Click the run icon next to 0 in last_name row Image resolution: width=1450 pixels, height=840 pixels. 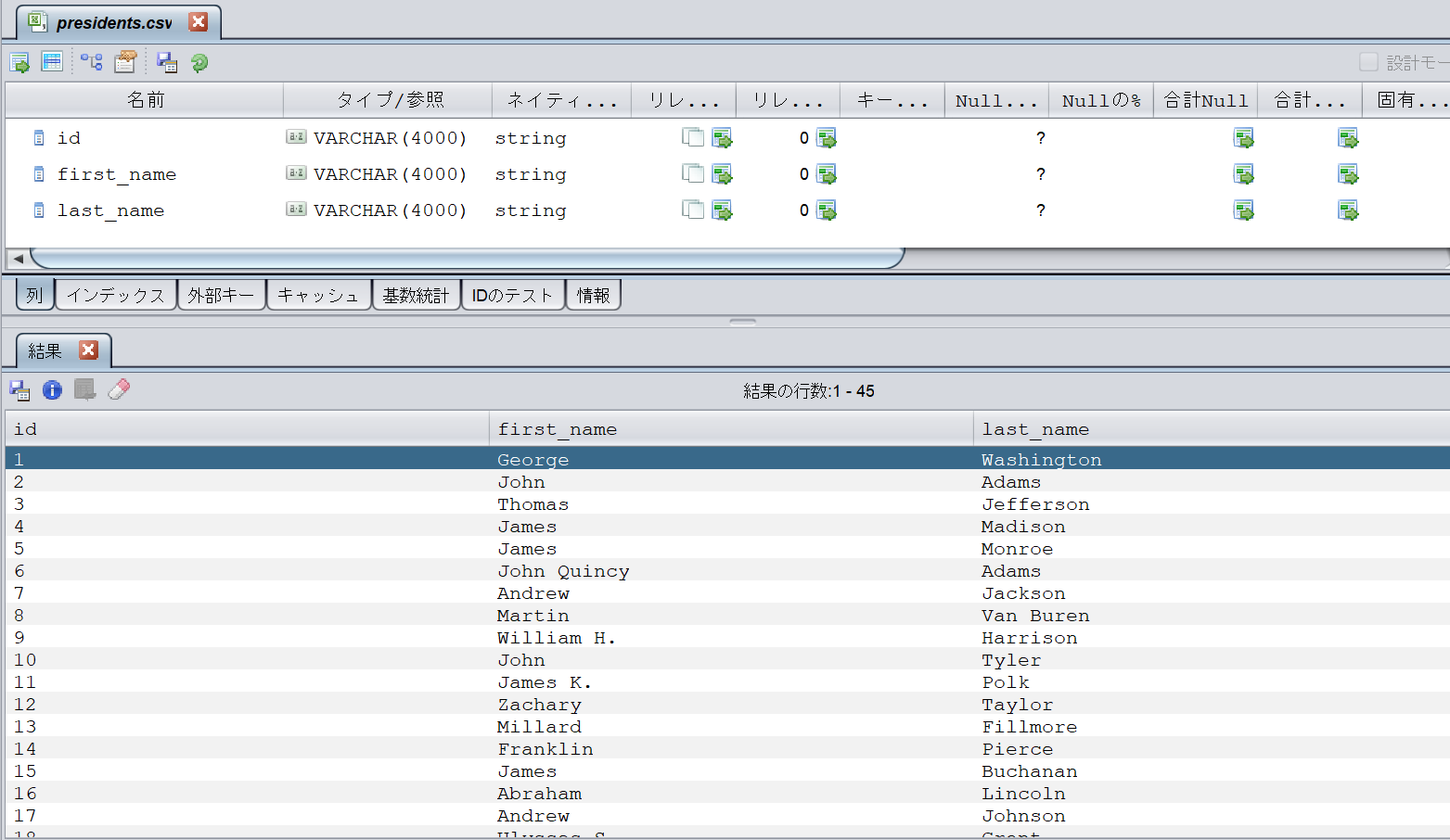pos(827,210)
